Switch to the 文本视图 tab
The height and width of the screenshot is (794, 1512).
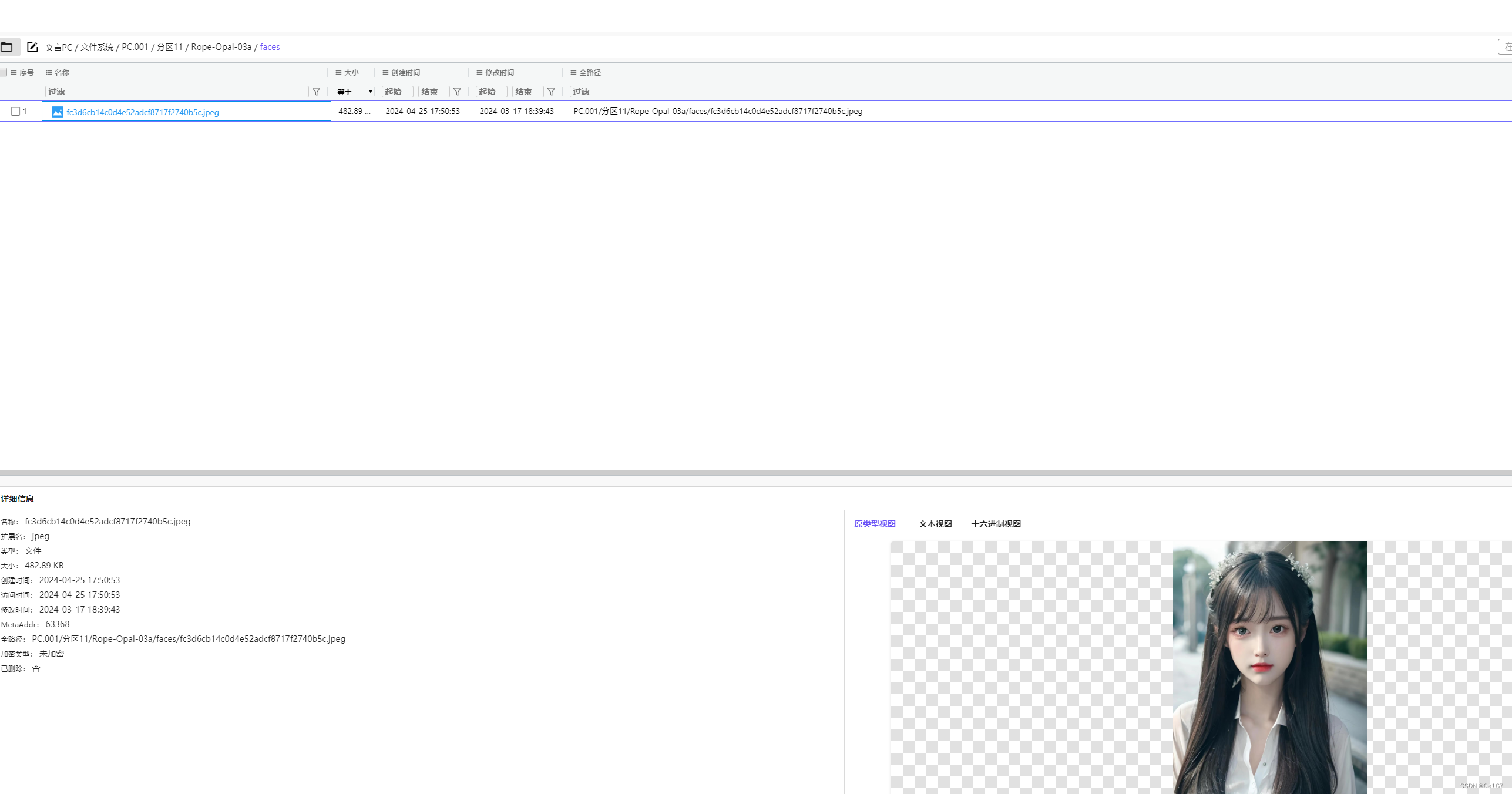click(x=935, y=524)
